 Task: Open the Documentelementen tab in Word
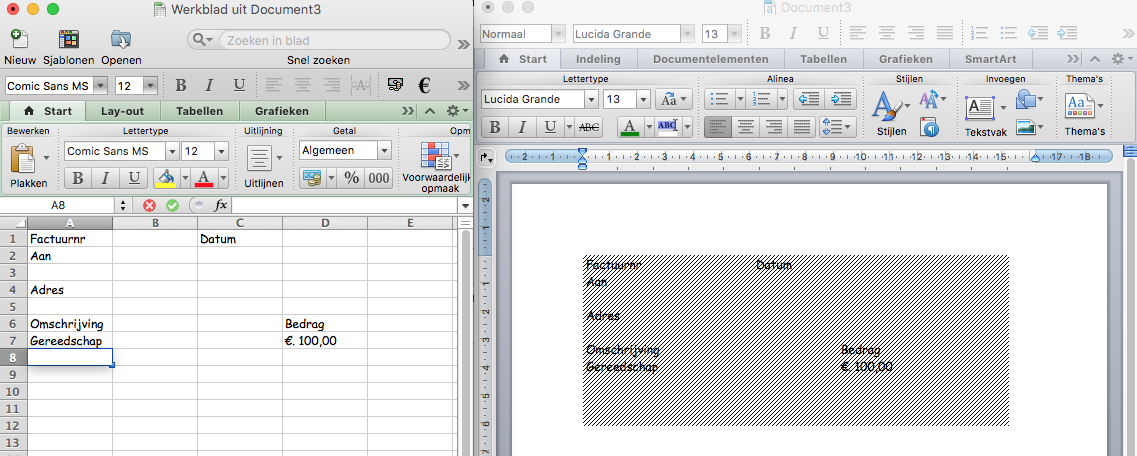coord(710,59)
